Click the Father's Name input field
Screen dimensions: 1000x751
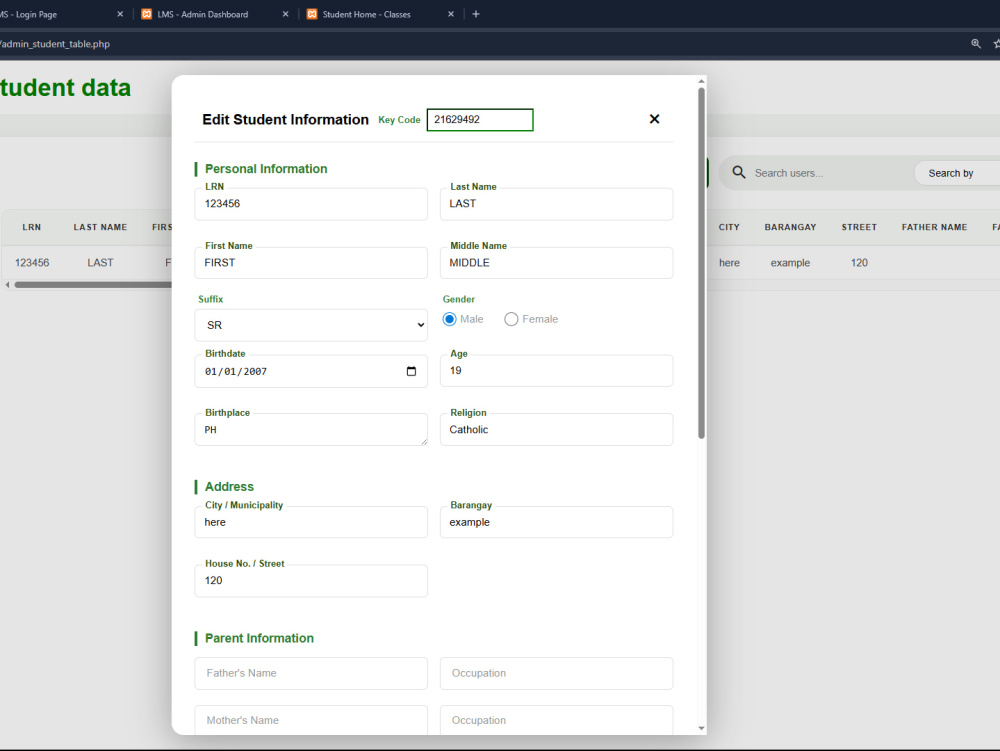pyautogui.click(x=311, y=673)
